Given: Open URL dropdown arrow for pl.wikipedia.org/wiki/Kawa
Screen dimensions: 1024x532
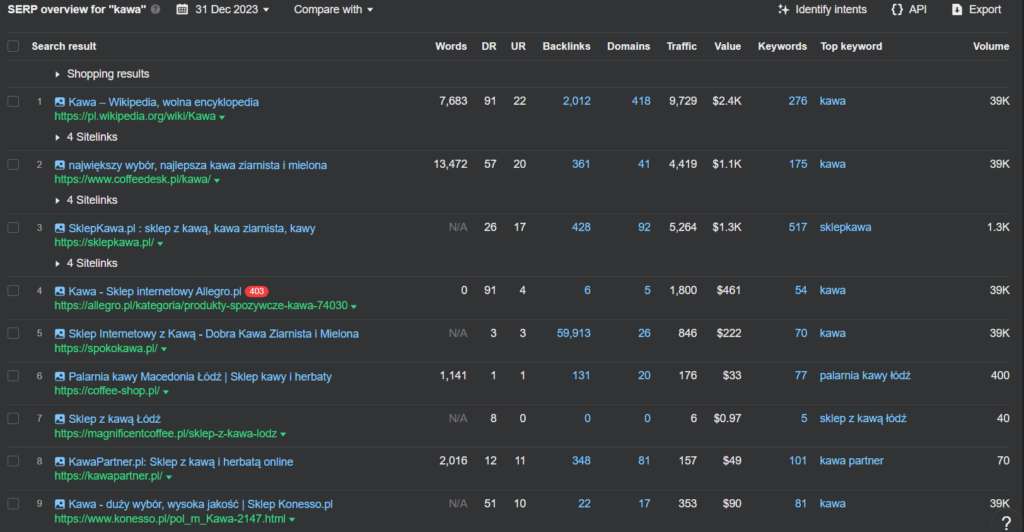Looking at the screenshot, I should click(x=222, y=117).
